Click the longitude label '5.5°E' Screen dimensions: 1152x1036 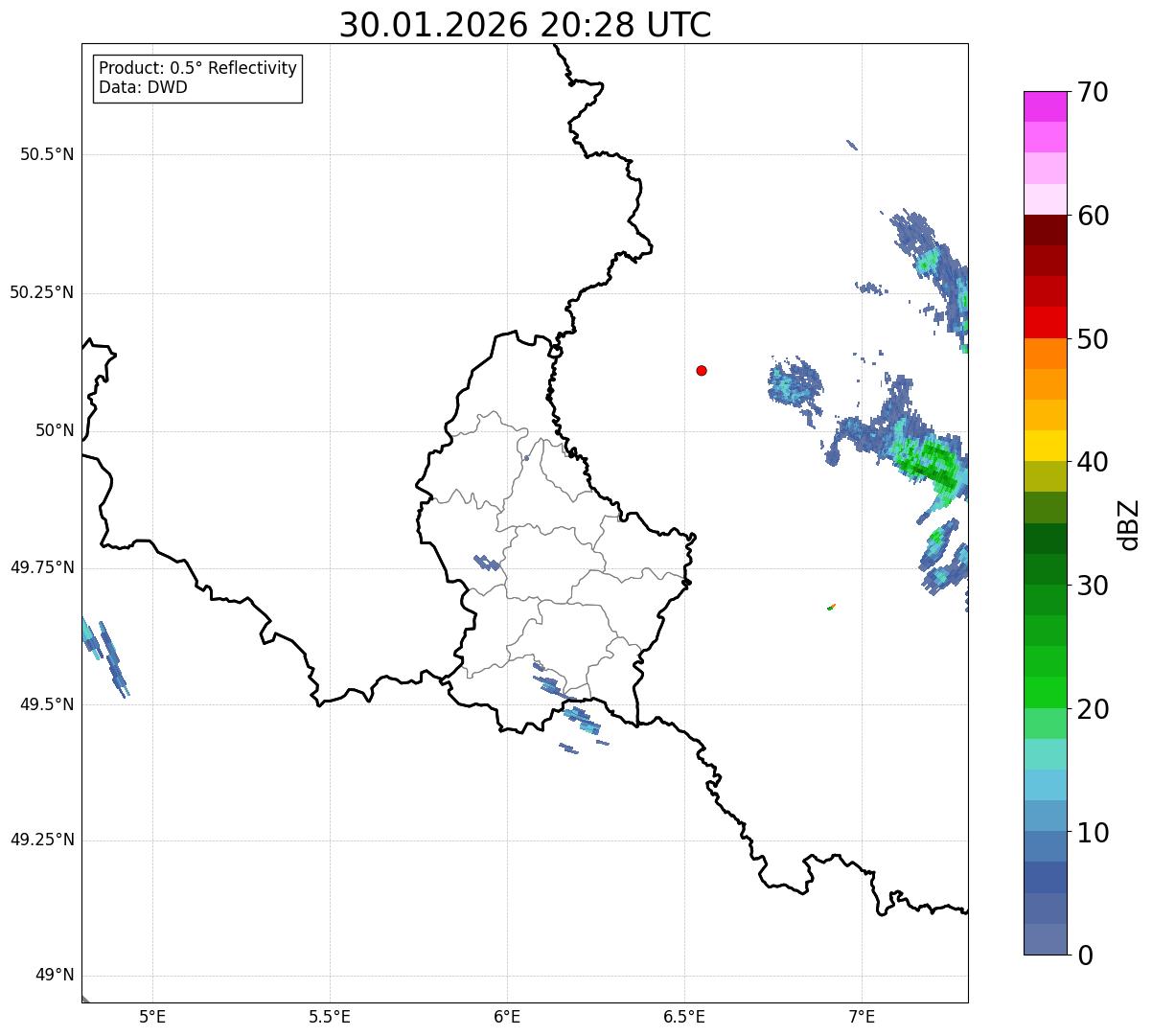pyautogui.click(x=330, y=1017)
